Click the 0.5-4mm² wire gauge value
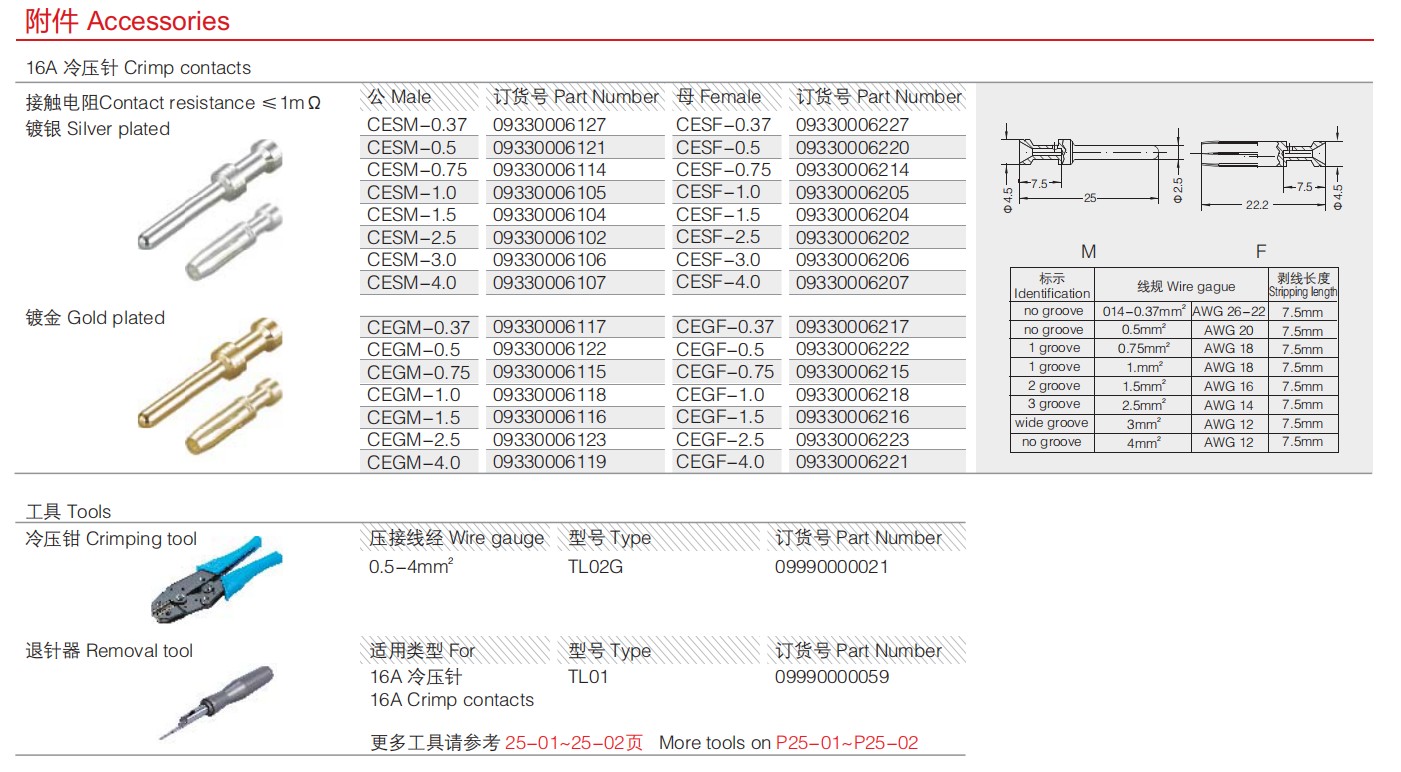Screen dimensions: 1401x772 click(x=412, y=566)
